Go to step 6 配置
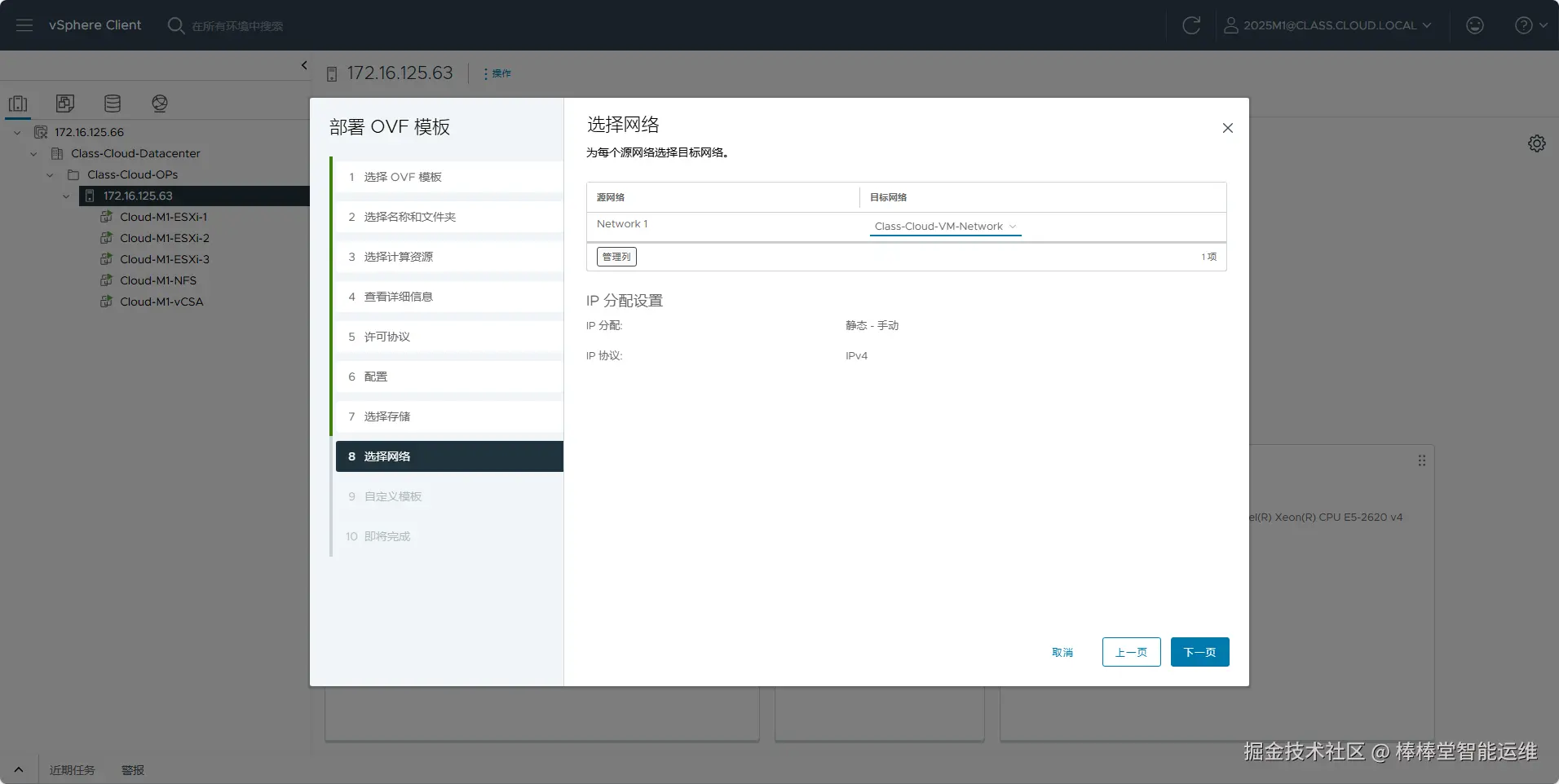 click(x=449, y=377)
